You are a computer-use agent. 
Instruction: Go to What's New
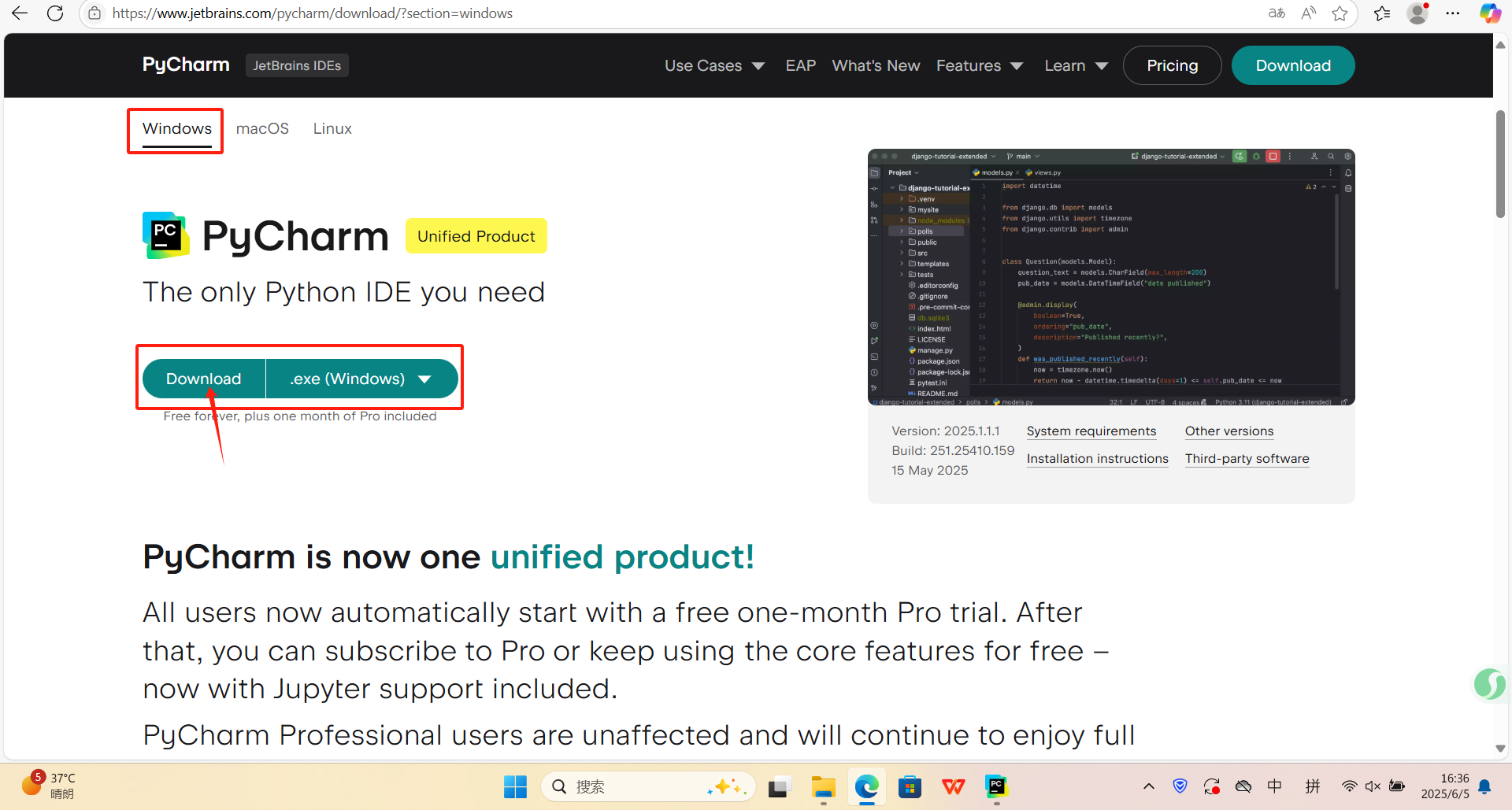(876, 65)
